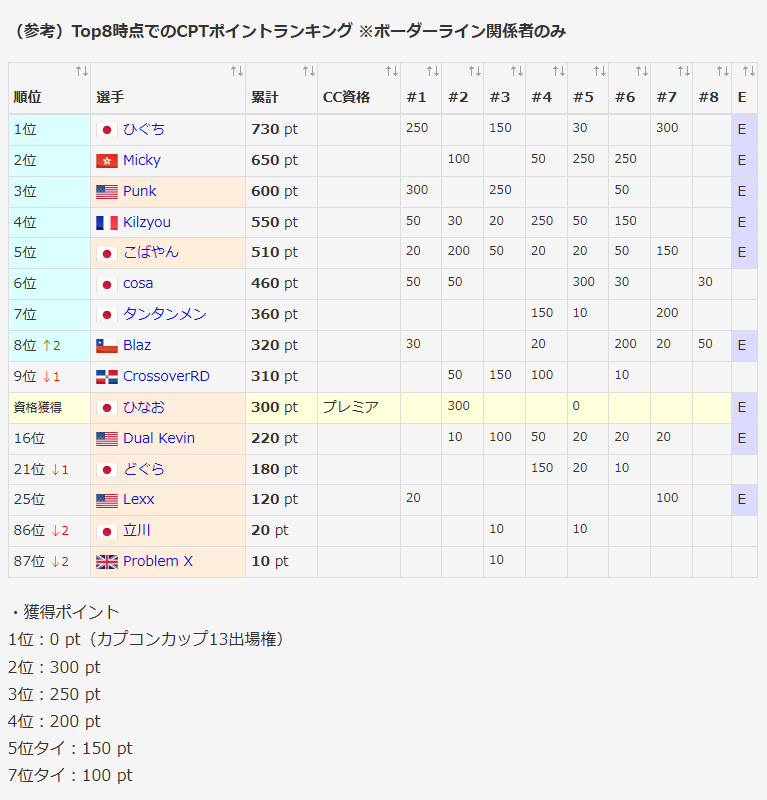Click Japan flag next to 立川
Screen dimensions: 767x800
[x=107, y=532]
